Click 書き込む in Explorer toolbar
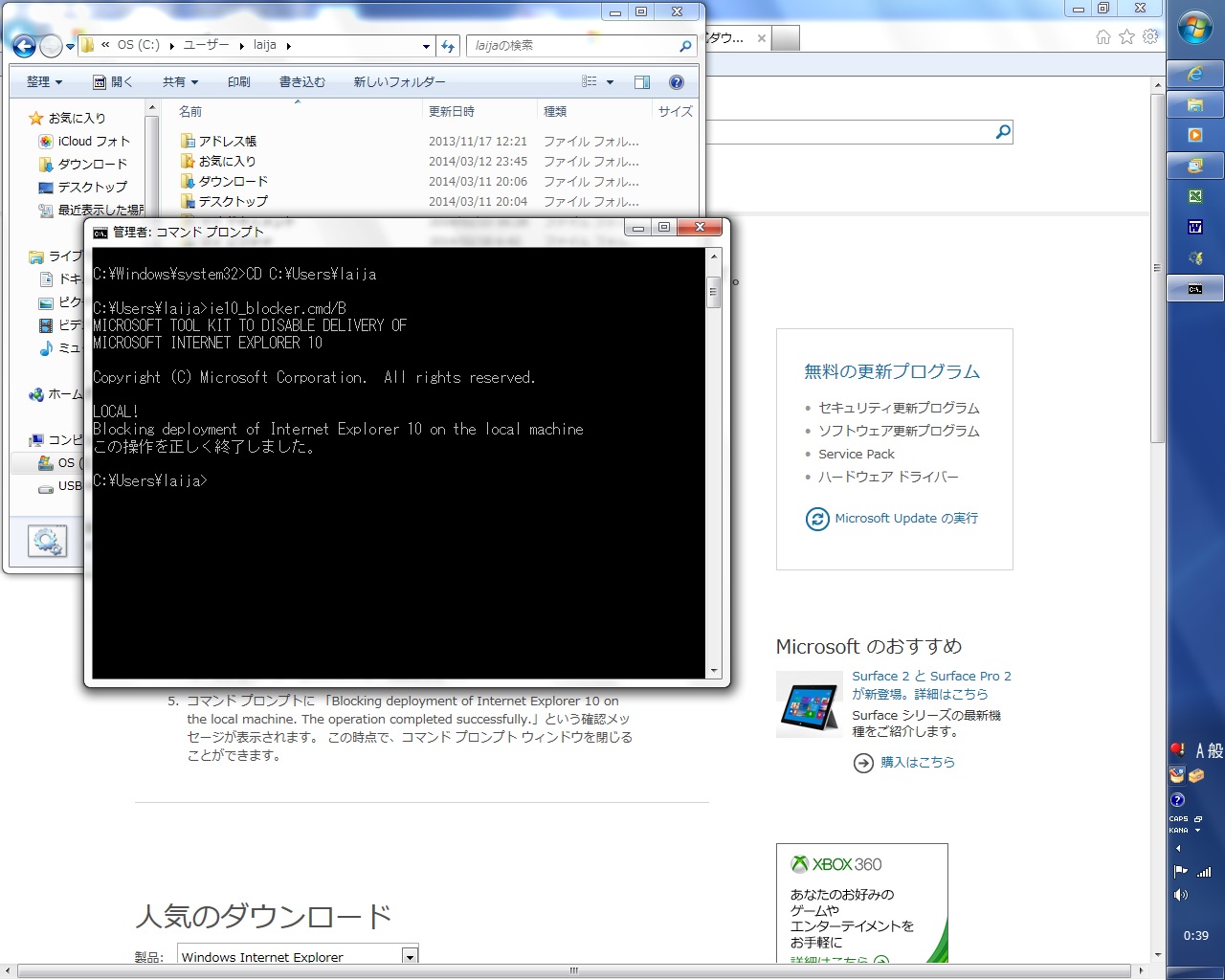This screenshot has width=1225, height=980. point(302,82)
